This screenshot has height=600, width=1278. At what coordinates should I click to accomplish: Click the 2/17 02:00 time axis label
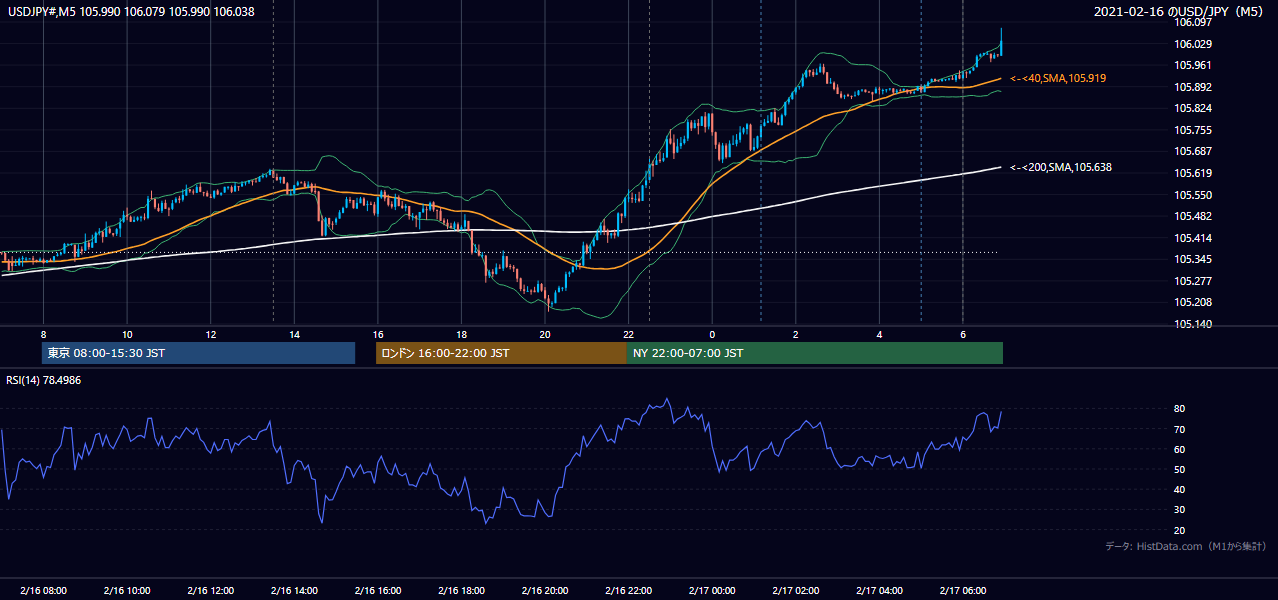(796, 591)
